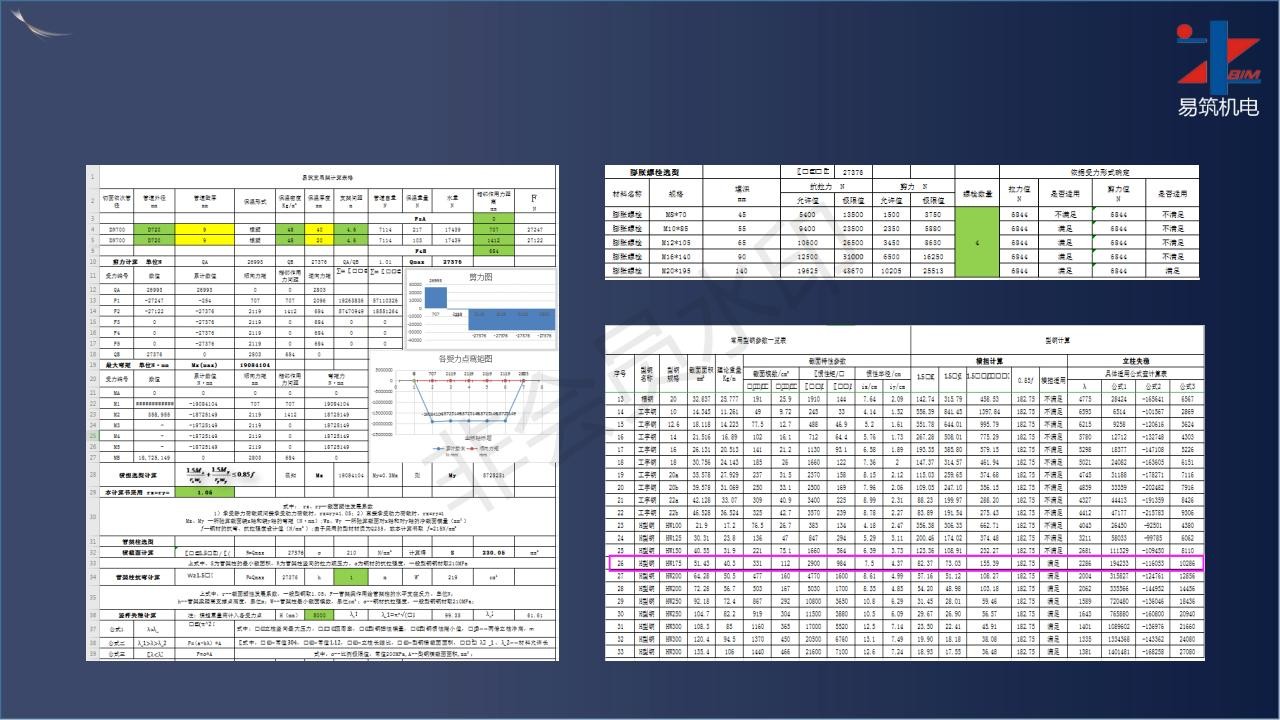Select the HW100 steel size cell
Image resolution: width=1280 pixels, height=720 pixels.
point(674,525)
